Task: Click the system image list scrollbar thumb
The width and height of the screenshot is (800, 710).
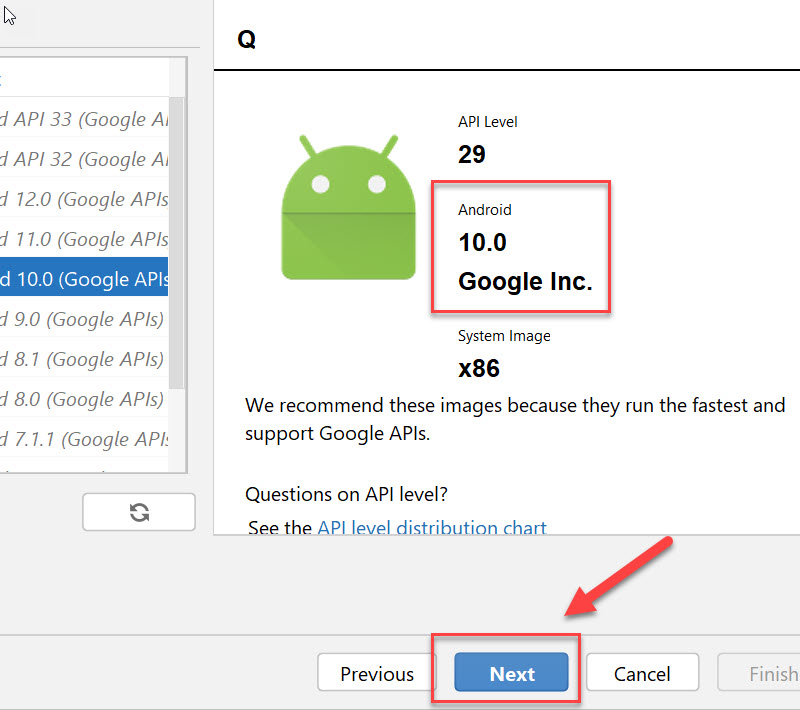Action: (x=177, y=243)
